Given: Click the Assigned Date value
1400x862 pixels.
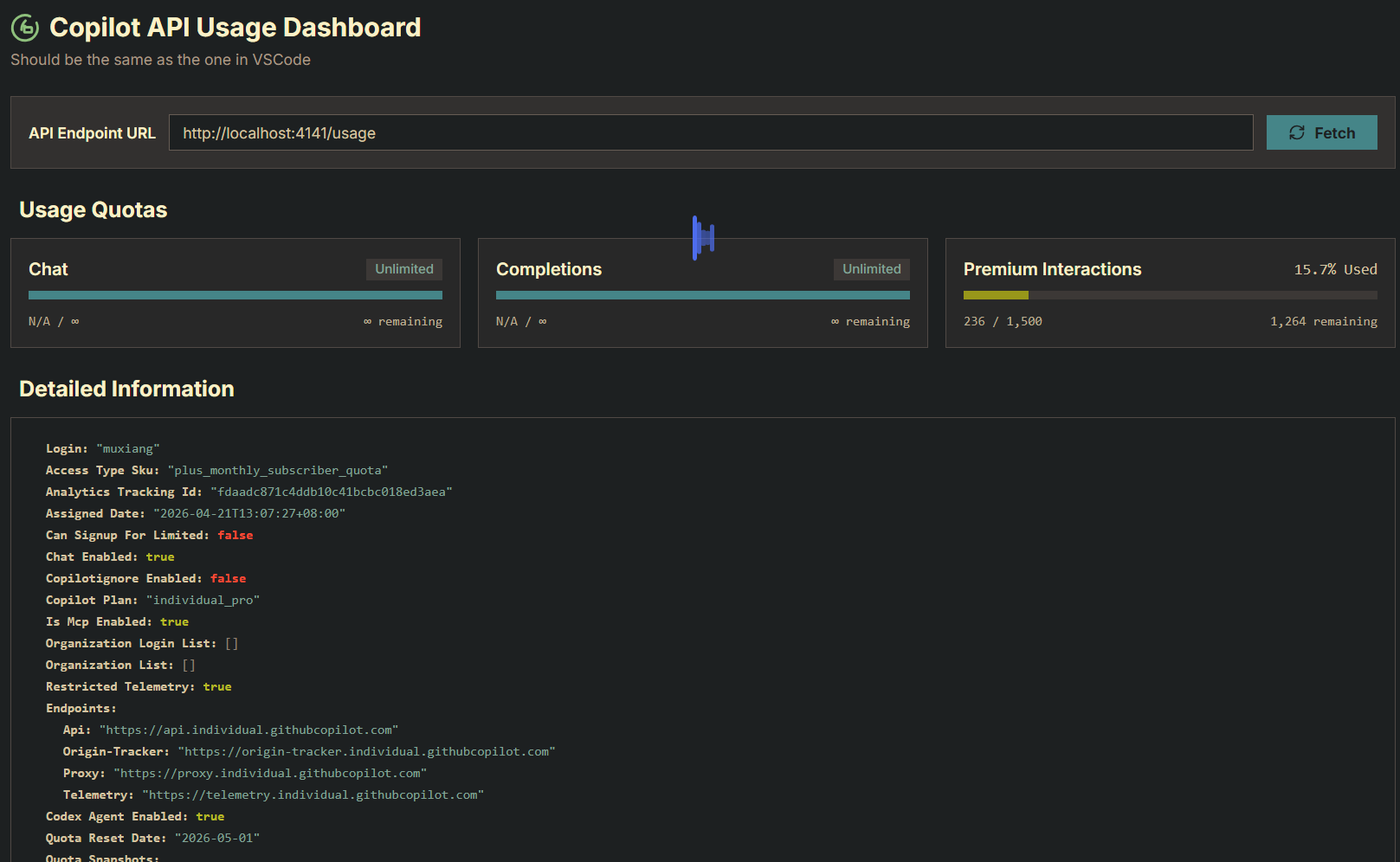Looking at the screenshot, I should 249,513.
